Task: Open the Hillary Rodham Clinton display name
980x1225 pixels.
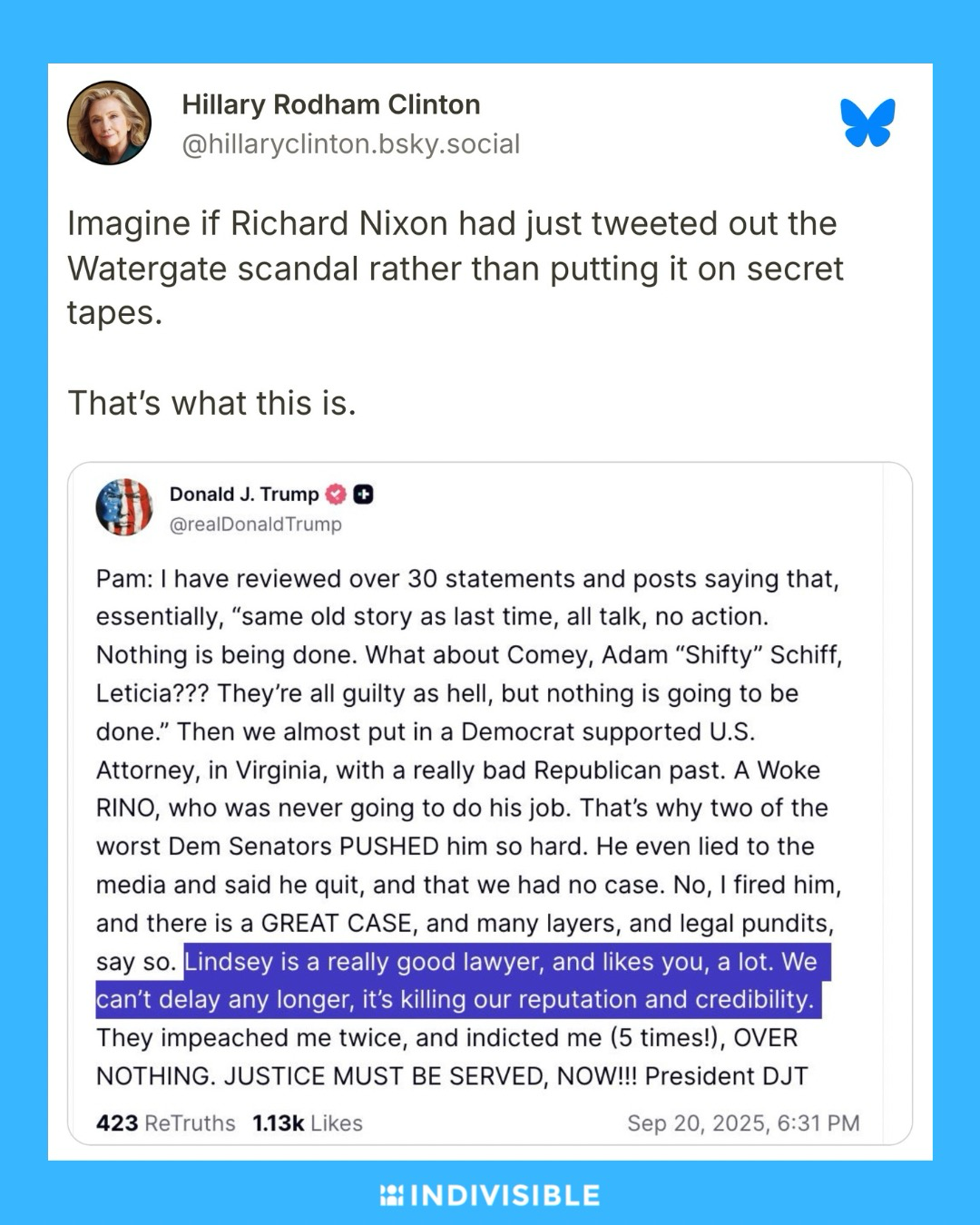Action: 330,104
